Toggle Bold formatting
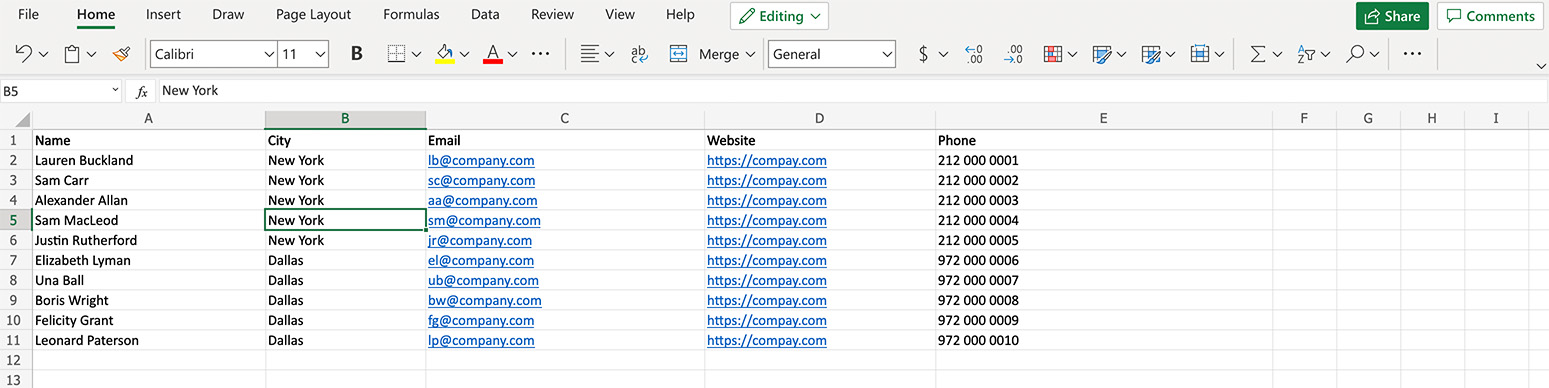Screen dimensions: 1549x388 pyautogui.click(x=357, y=54)
